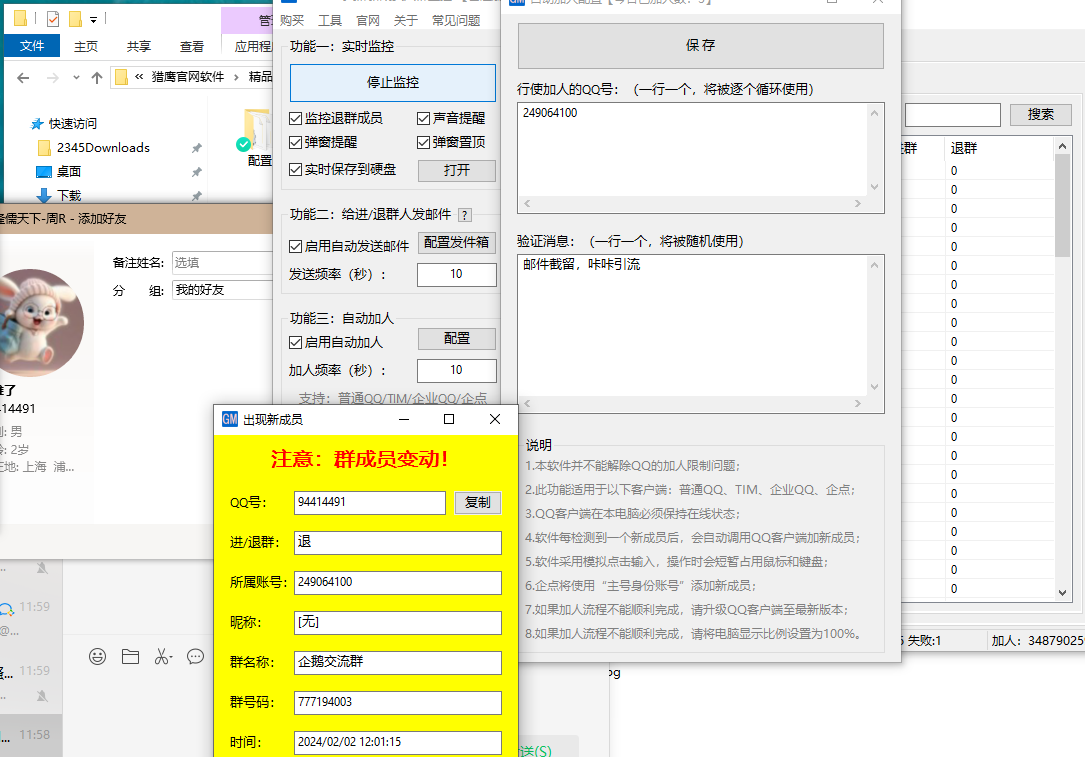Click the back navigation arrow in File Explorer
Image resolution: width=1085 pixels, height=757 pixels.
coord(23,77)
